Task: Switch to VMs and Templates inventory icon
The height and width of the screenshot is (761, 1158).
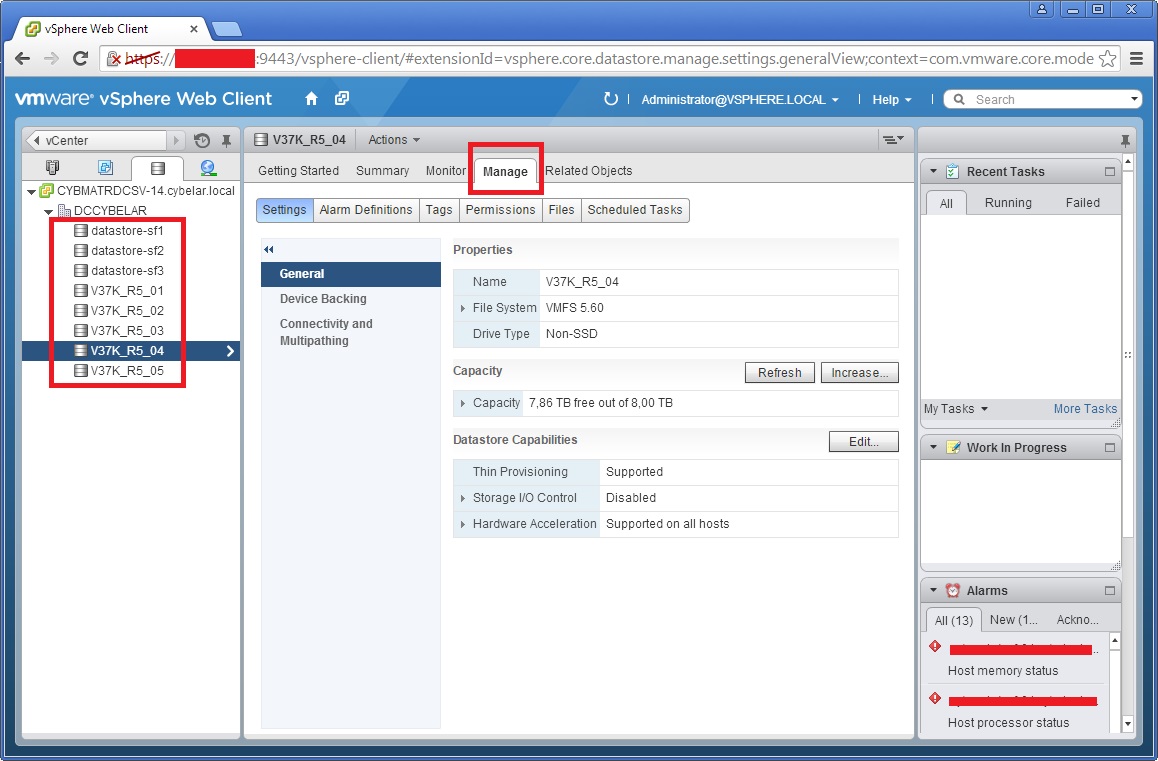Action: [x=105, y=168]
